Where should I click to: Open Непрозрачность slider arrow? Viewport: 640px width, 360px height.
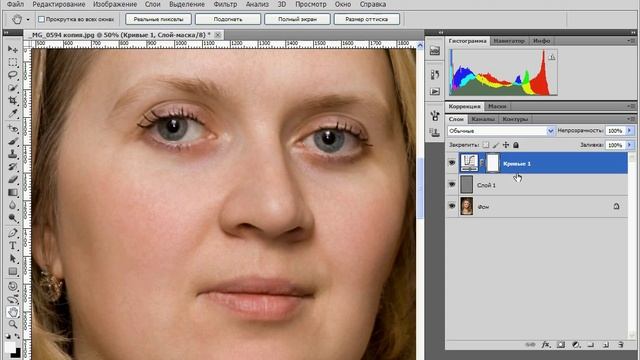tap(629, 131)
